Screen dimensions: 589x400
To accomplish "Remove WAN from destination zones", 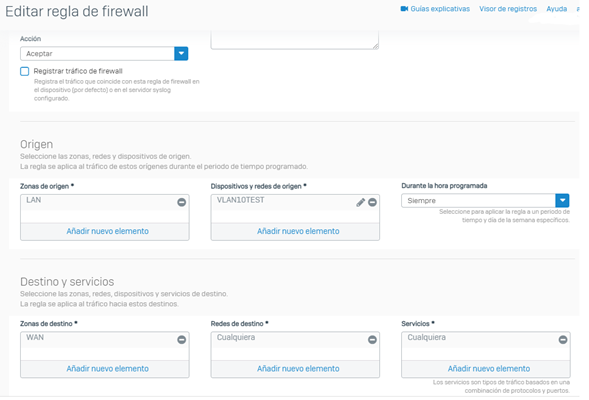I will (181, 340).
